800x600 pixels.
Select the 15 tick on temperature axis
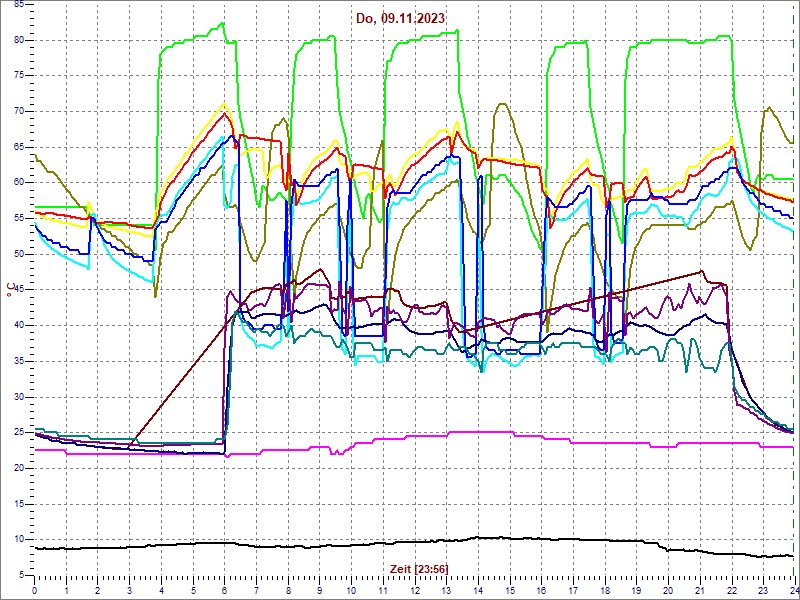coord(18,504)
